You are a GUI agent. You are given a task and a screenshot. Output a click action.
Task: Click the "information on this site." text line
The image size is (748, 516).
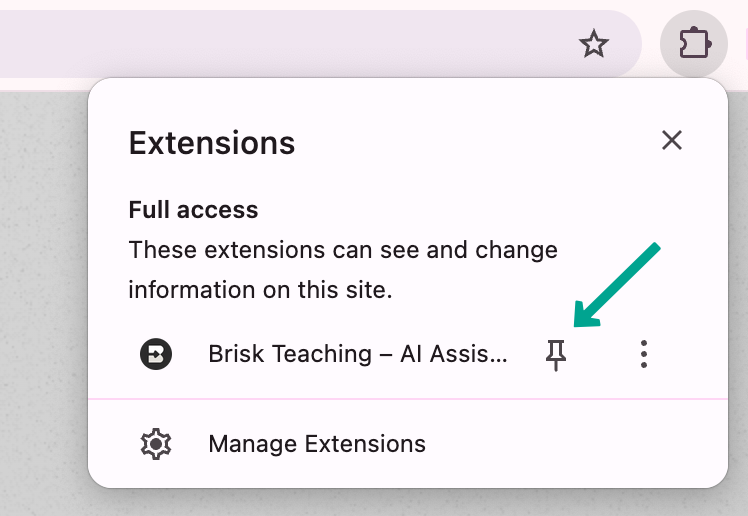pos(260,290)
